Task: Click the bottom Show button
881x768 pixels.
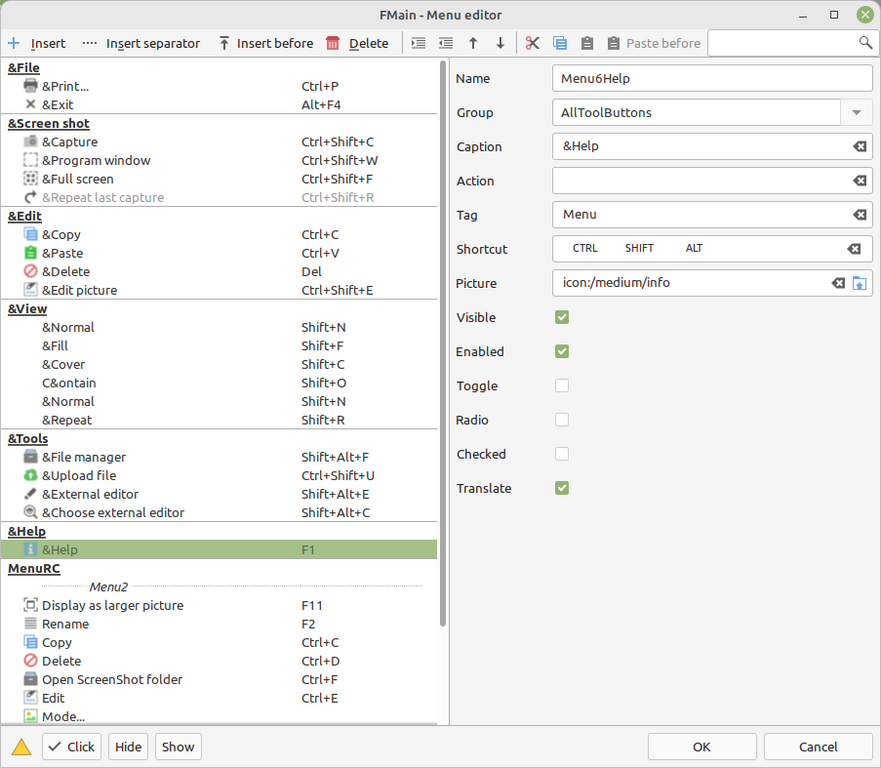Action: click(x=178, y=747)
